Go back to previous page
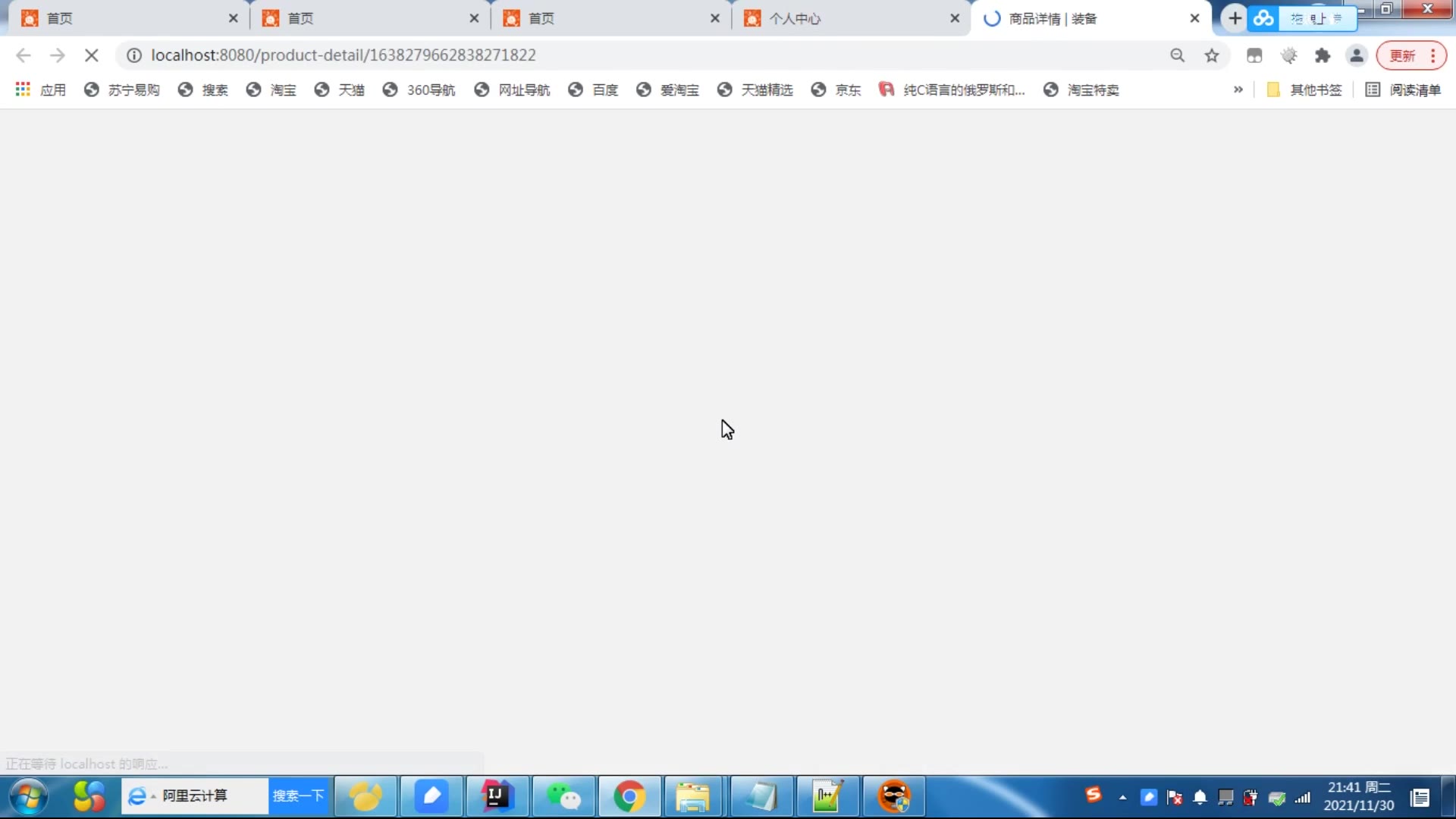 pos(24,55)
